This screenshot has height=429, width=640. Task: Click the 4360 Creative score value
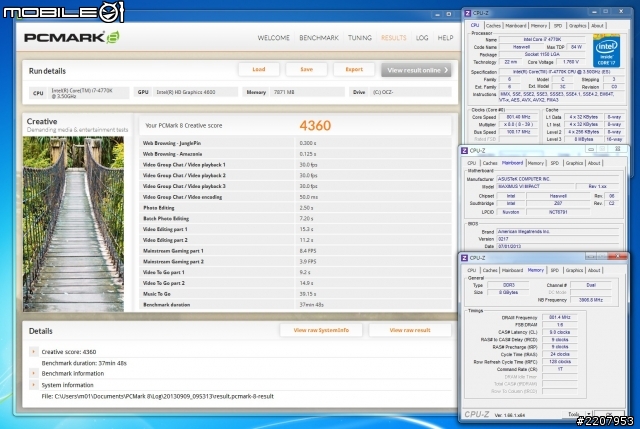(x=315, y=125)
